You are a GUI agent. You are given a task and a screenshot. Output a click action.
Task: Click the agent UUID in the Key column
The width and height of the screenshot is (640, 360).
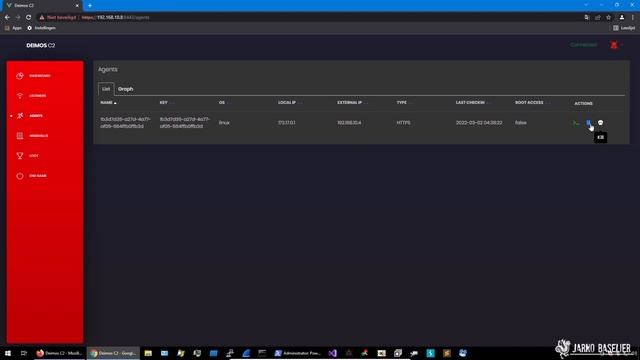pyautogui.click(x=184, y=123)
